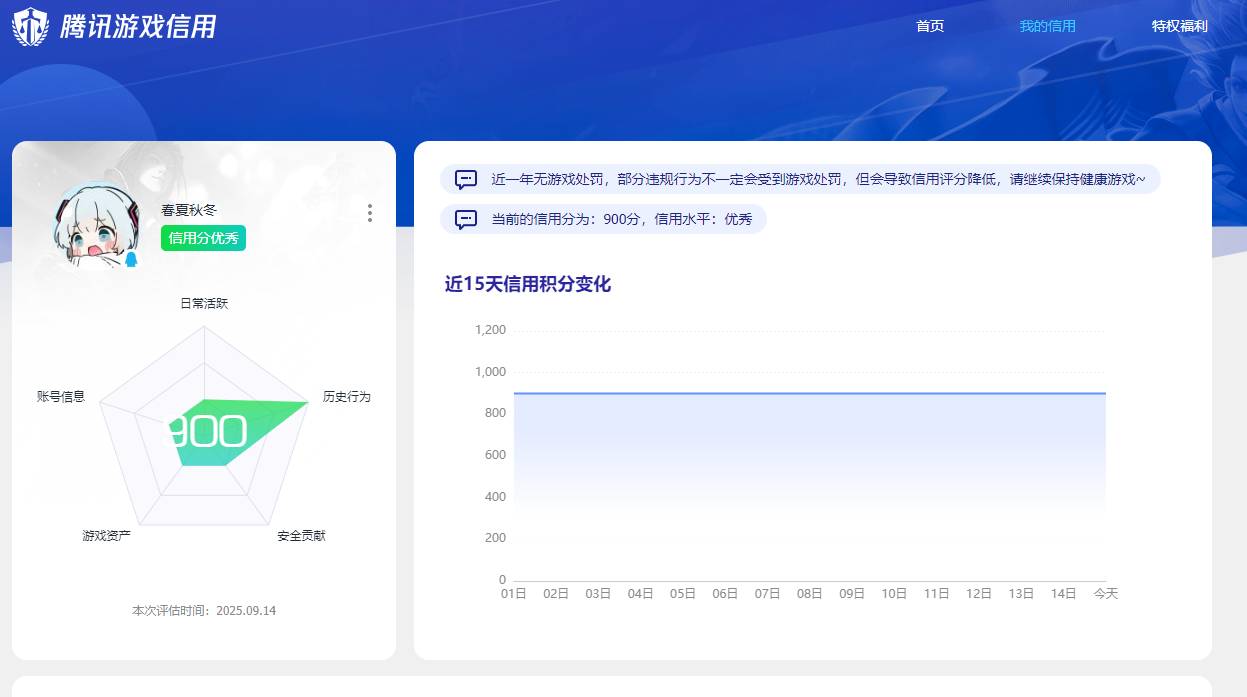Screen dimensions: 1247x697
Task: Click the credit score line at 今天 on the chart
Action: pos(1105,393)
